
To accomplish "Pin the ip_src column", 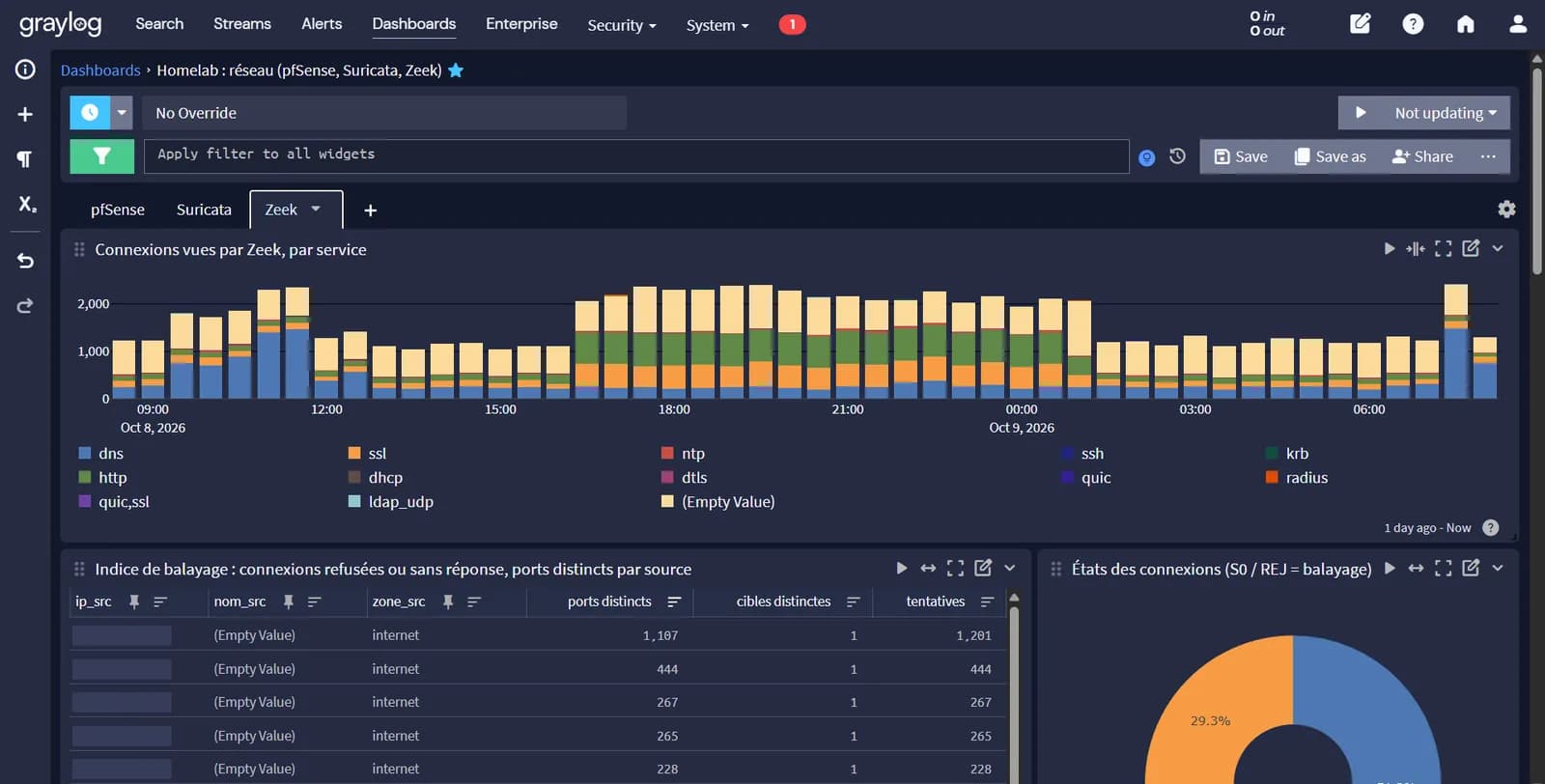I will [134, 602].
